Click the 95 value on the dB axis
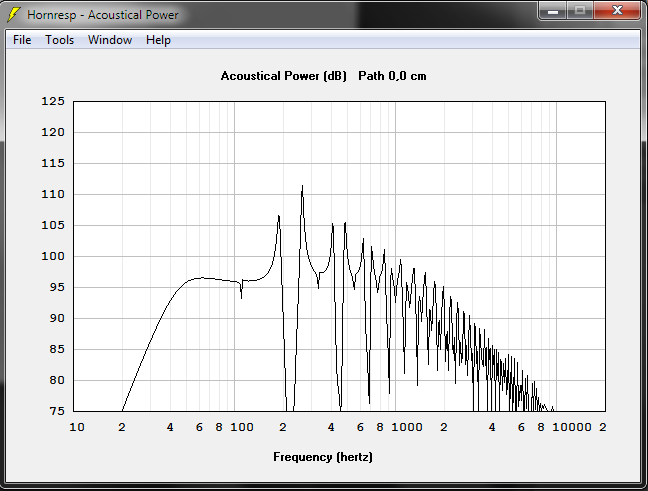Screen dimensions: 648x491 pyautogui.click(x=57, y=287)
